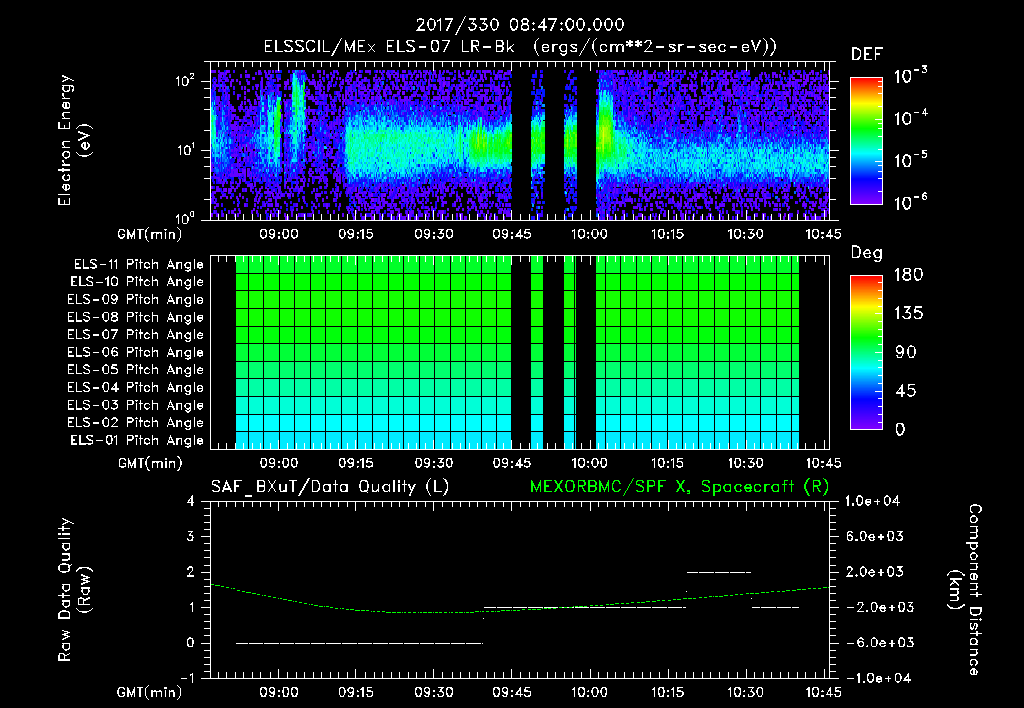Click the 10:45 tick label under the pitch angle panel
Viewport: 1024px width, 708px height.
click(x=823, y=463)
